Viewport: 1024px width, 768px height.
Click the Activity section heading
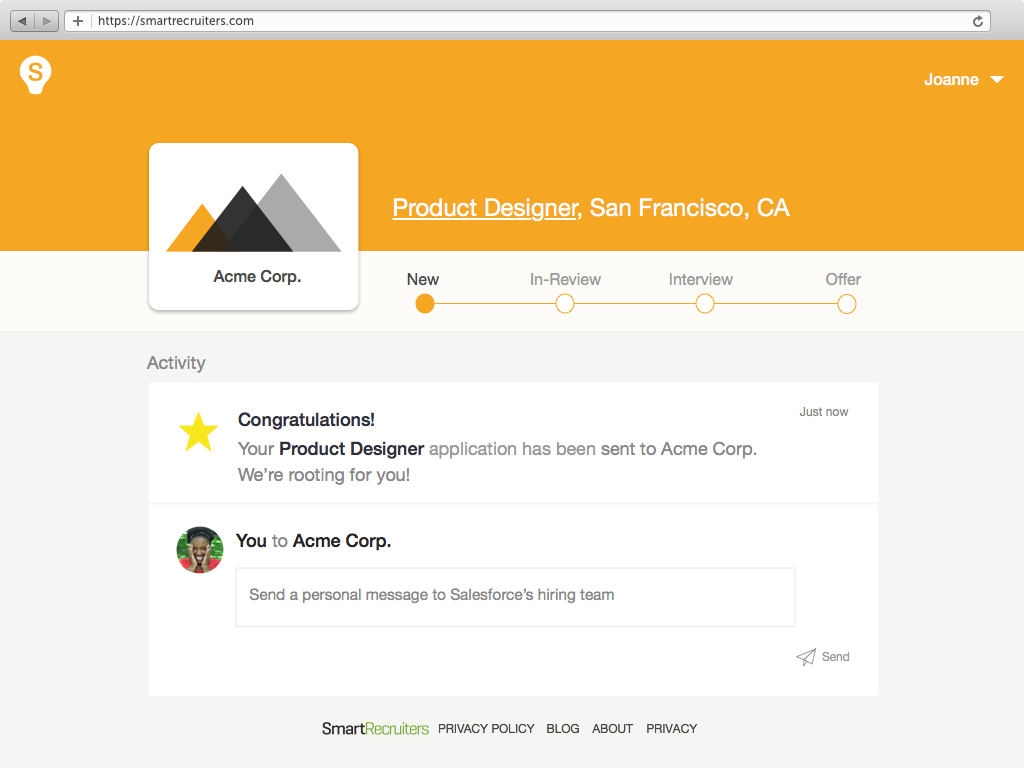176,363
